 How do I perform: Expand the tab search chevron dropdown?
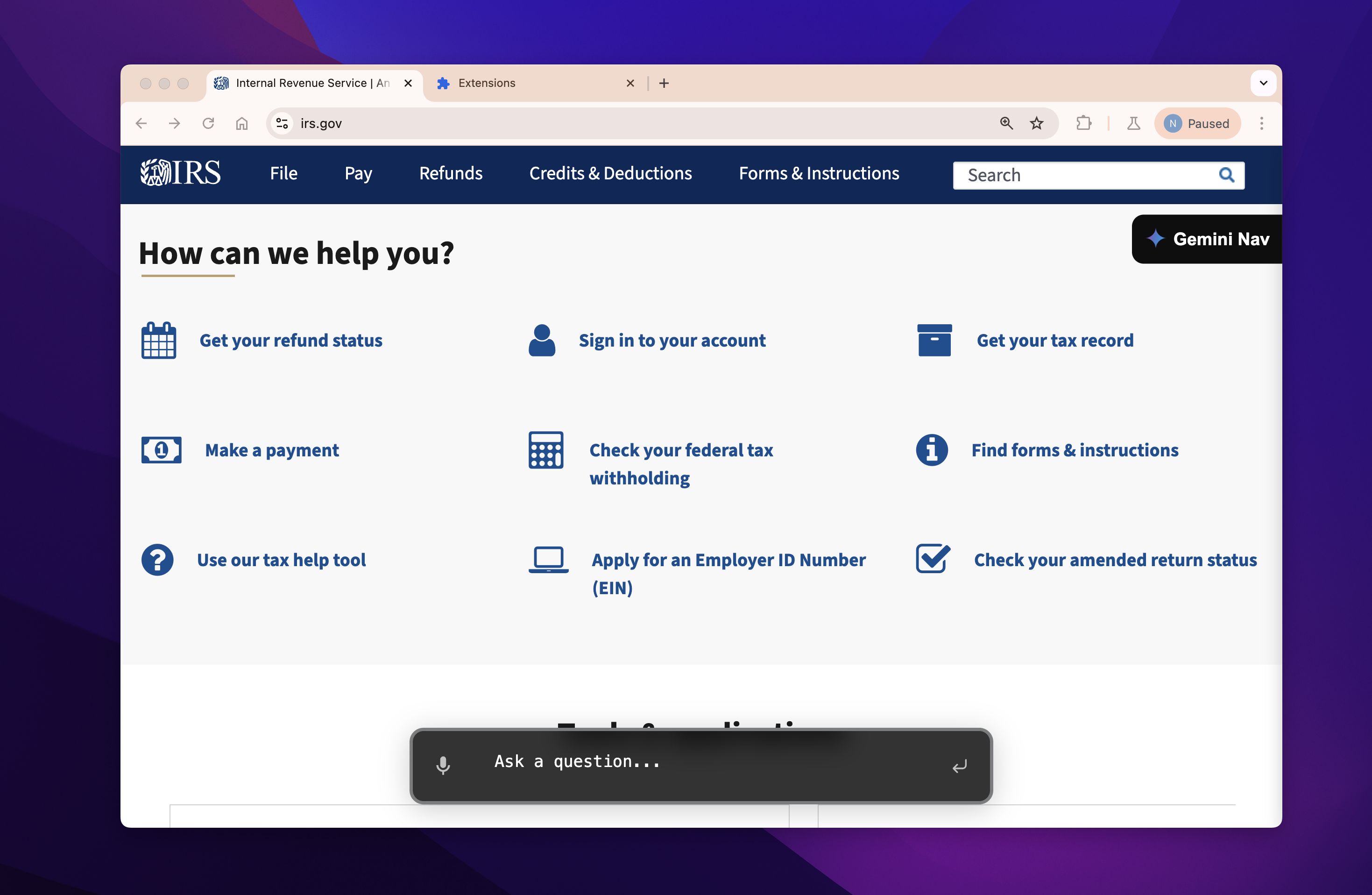pos(1263,83)
